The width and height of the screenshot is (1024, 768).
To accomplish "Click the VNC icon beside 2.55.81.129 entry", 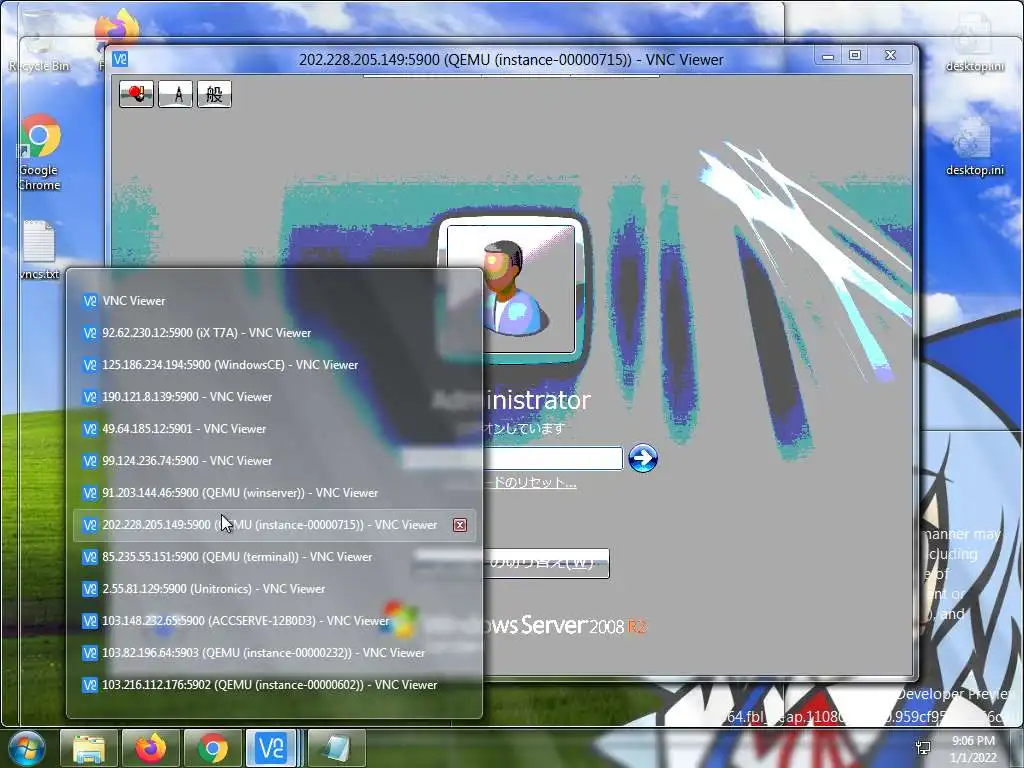I will tap(89, 589).
